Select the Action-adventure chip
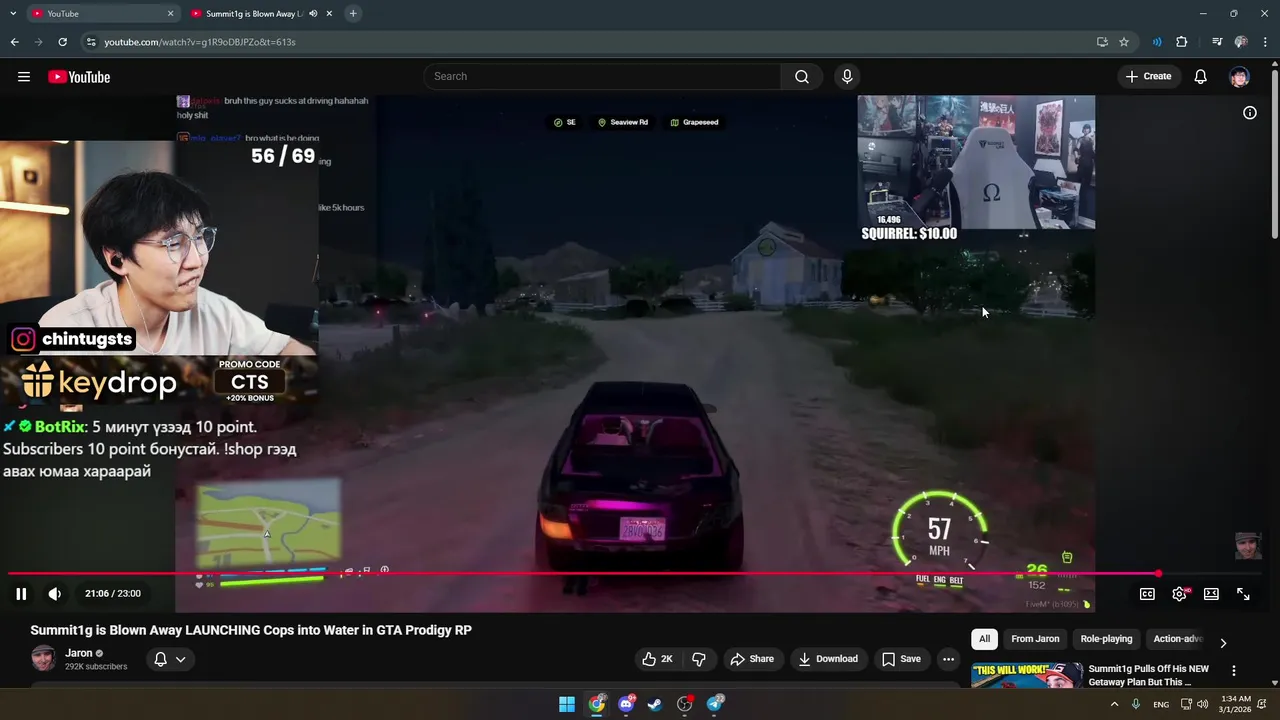The image size is (1280, 720). point(1178,639)
